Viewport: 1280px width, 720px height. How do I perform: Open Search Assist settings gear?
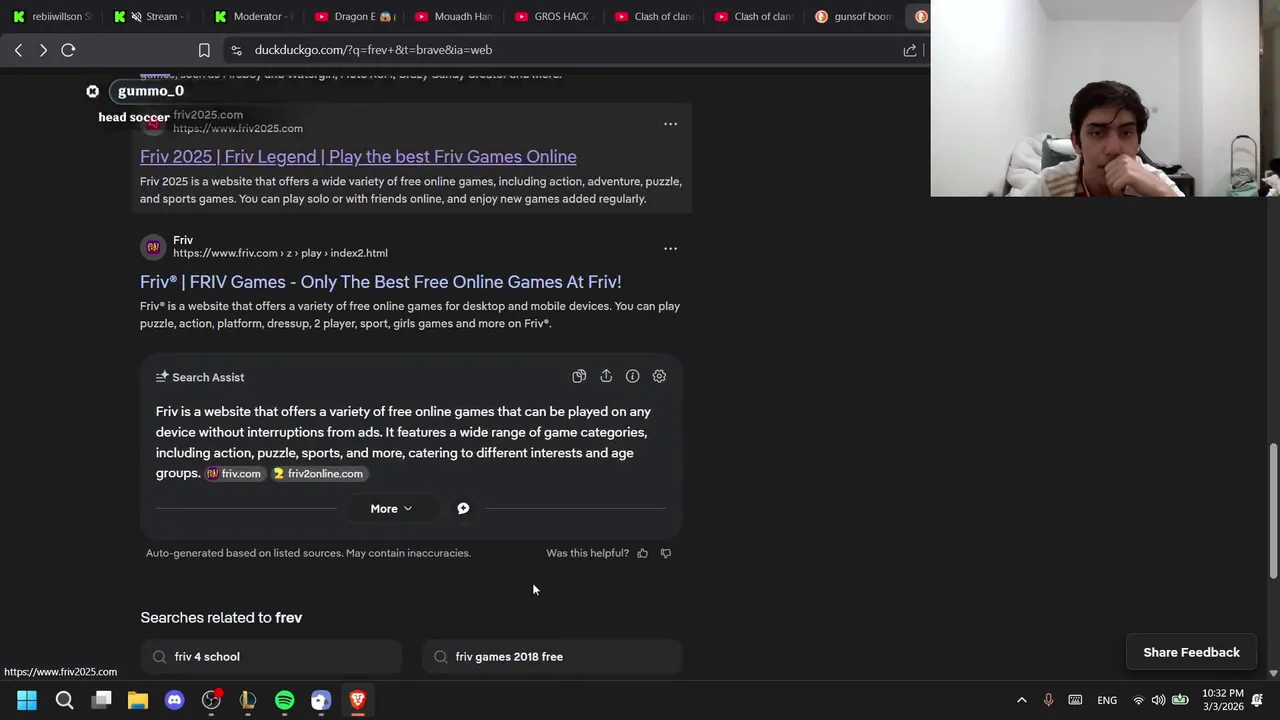click(x=659, y=376)
